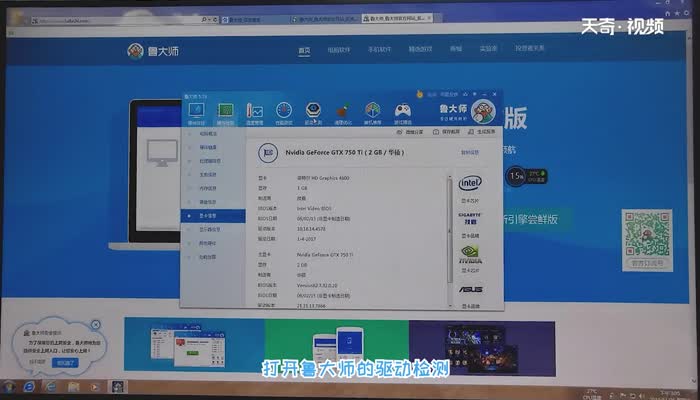Image resolution: width=700 pixels, height=400 pixels.
Task: Click the save screenshot button
Action: click(x=446, y=132)
